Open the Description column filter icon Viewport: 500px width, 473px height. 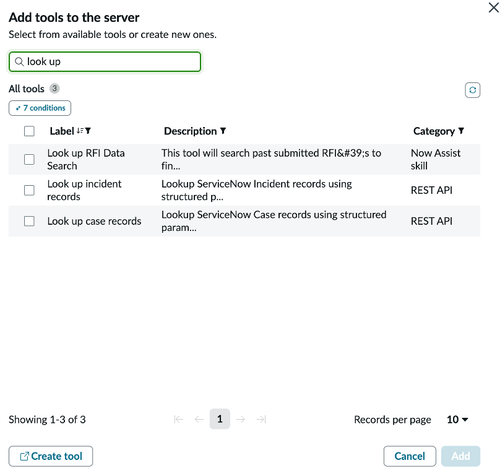pos(223,131)
